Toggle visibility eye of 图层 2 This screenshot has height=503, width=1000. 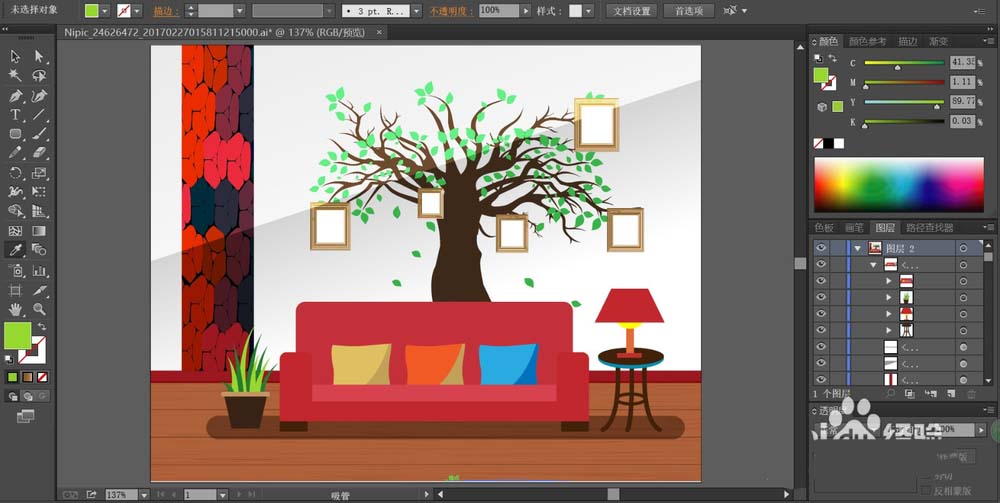pos(821,248)
